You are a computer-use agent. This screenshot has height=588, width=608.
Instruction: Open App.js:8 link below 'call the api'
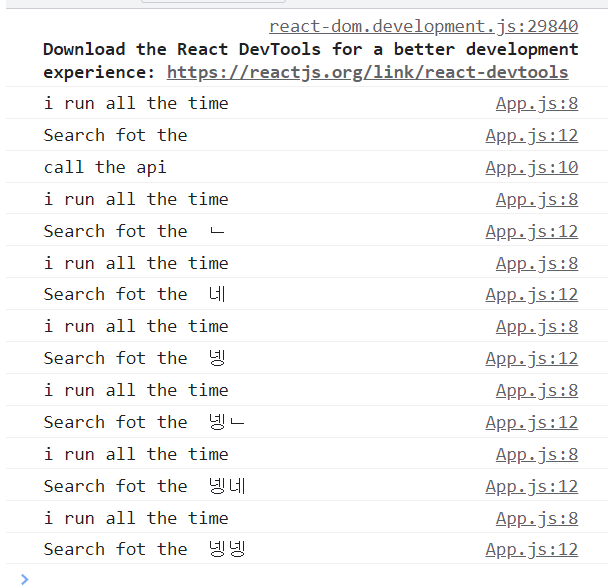pos(537,199)
